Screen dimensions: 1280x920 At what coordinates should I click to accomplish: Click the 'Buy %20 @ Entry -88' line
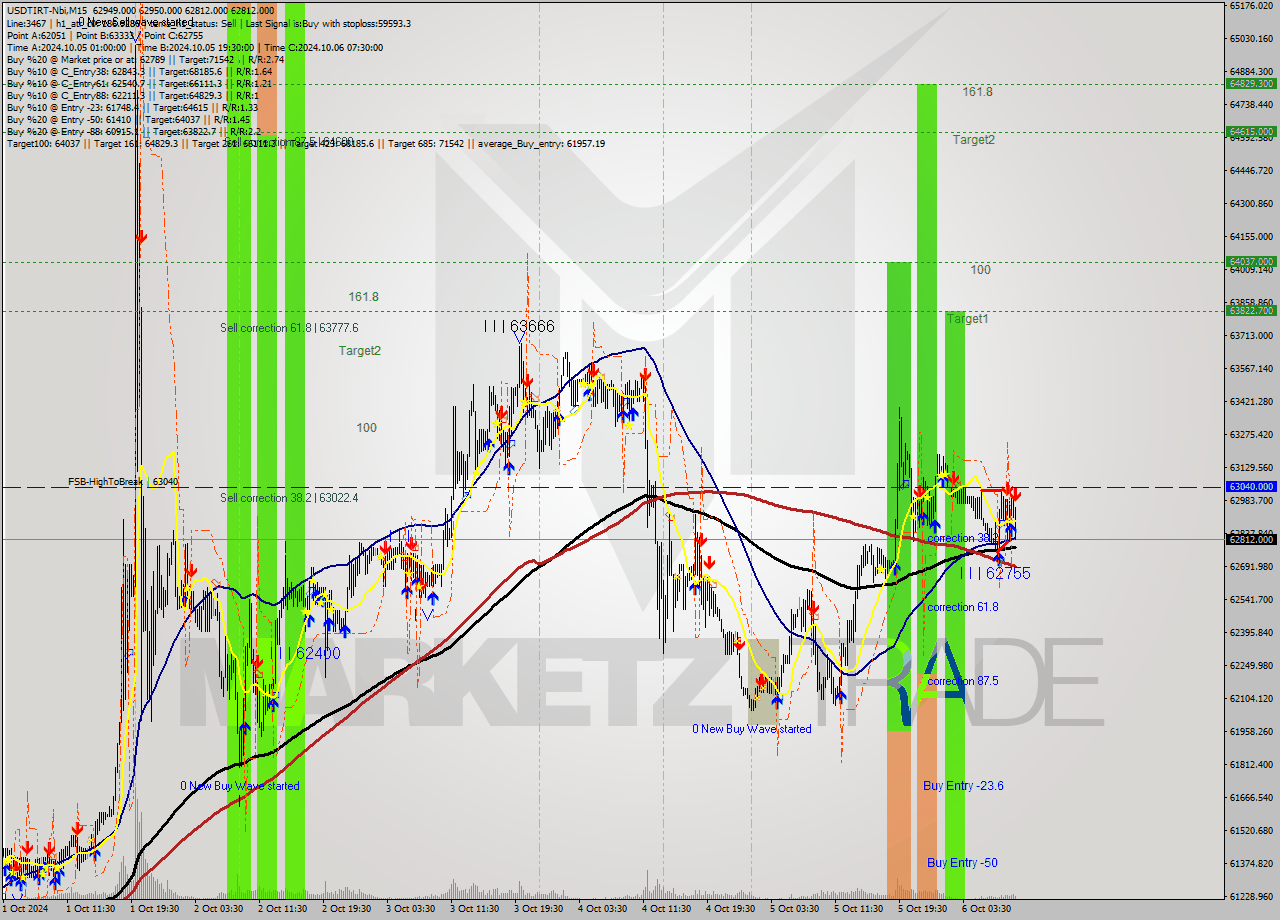click(x=133, y=131)
